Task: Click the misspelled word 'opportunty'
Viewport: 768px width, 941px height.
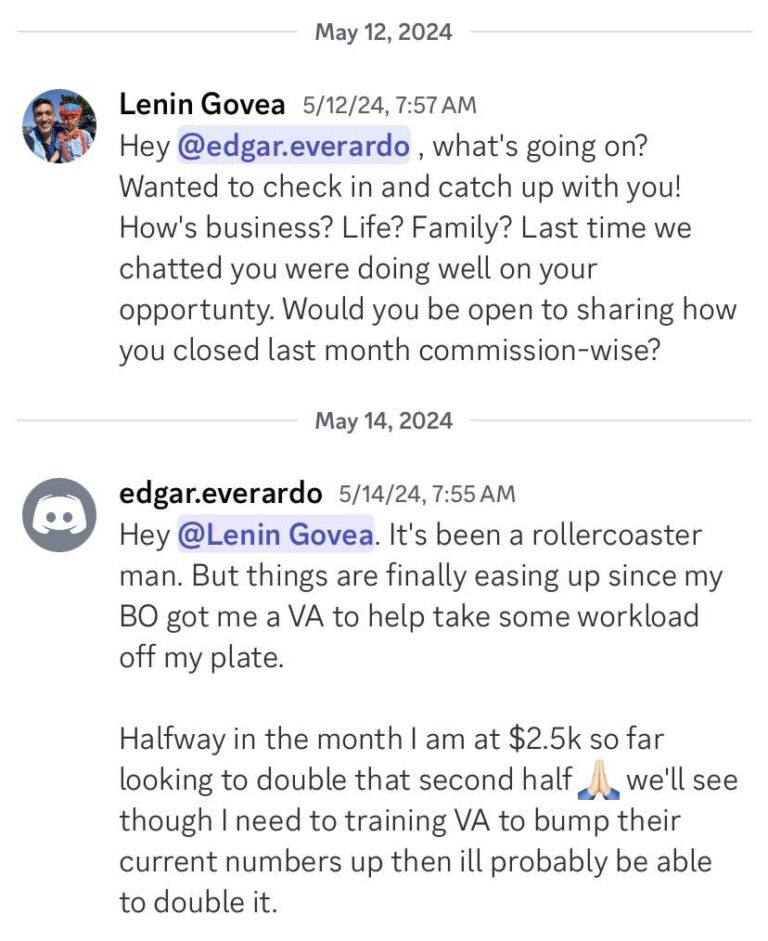Action: point(198,310)
